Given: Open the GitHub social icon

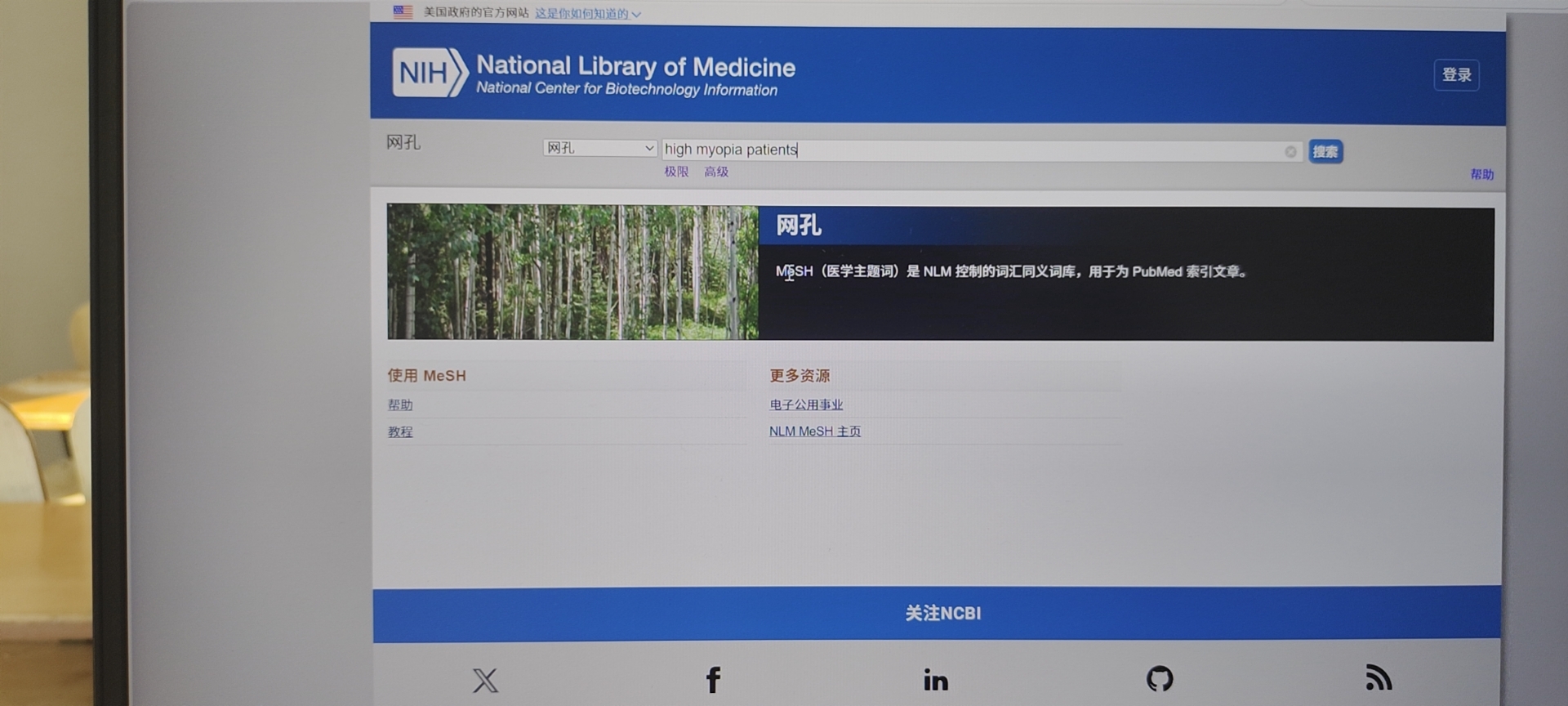Looking at the screenshot, I should [x=1160, y=678].
